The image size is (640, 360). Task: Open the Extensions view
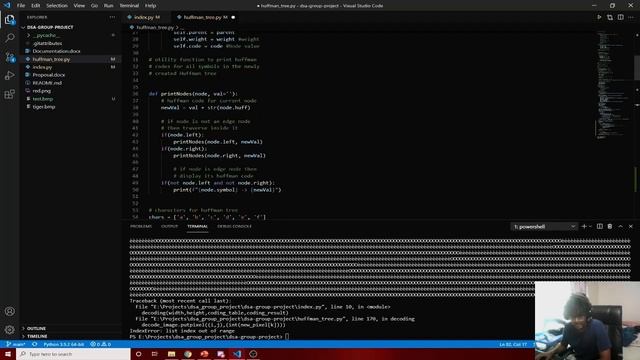tap(9, 94)
